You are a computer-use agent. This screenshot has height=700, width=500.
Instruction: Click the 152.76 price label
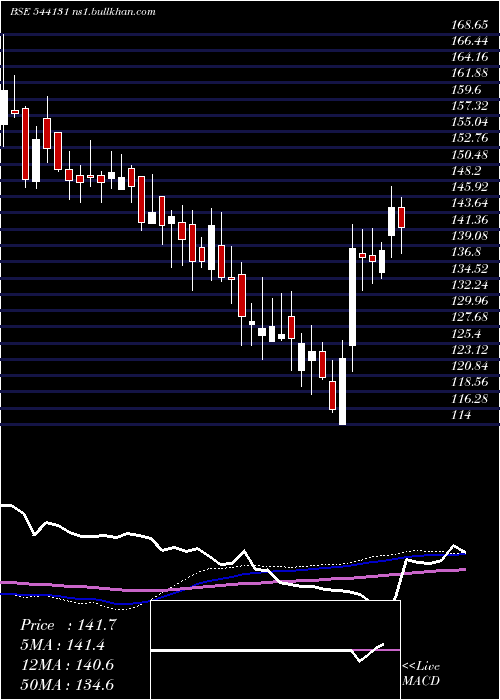point(470,138)
